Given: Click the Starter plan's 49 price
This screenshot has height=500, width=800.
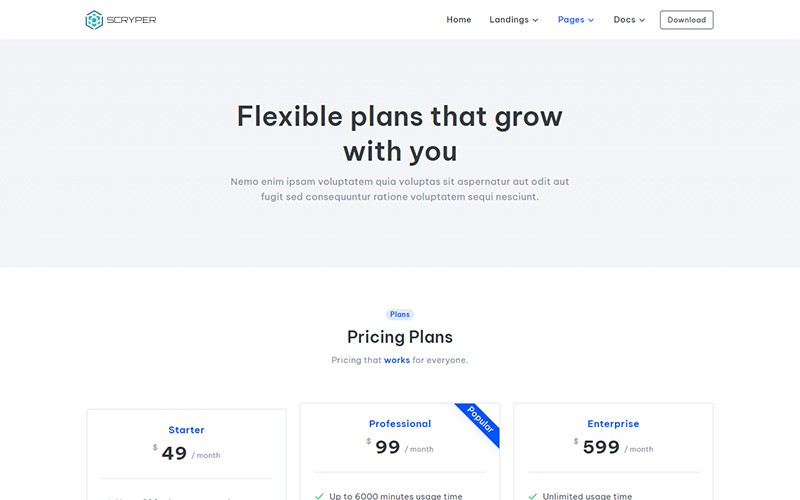Looking at the screenshot, I should 174,454.
